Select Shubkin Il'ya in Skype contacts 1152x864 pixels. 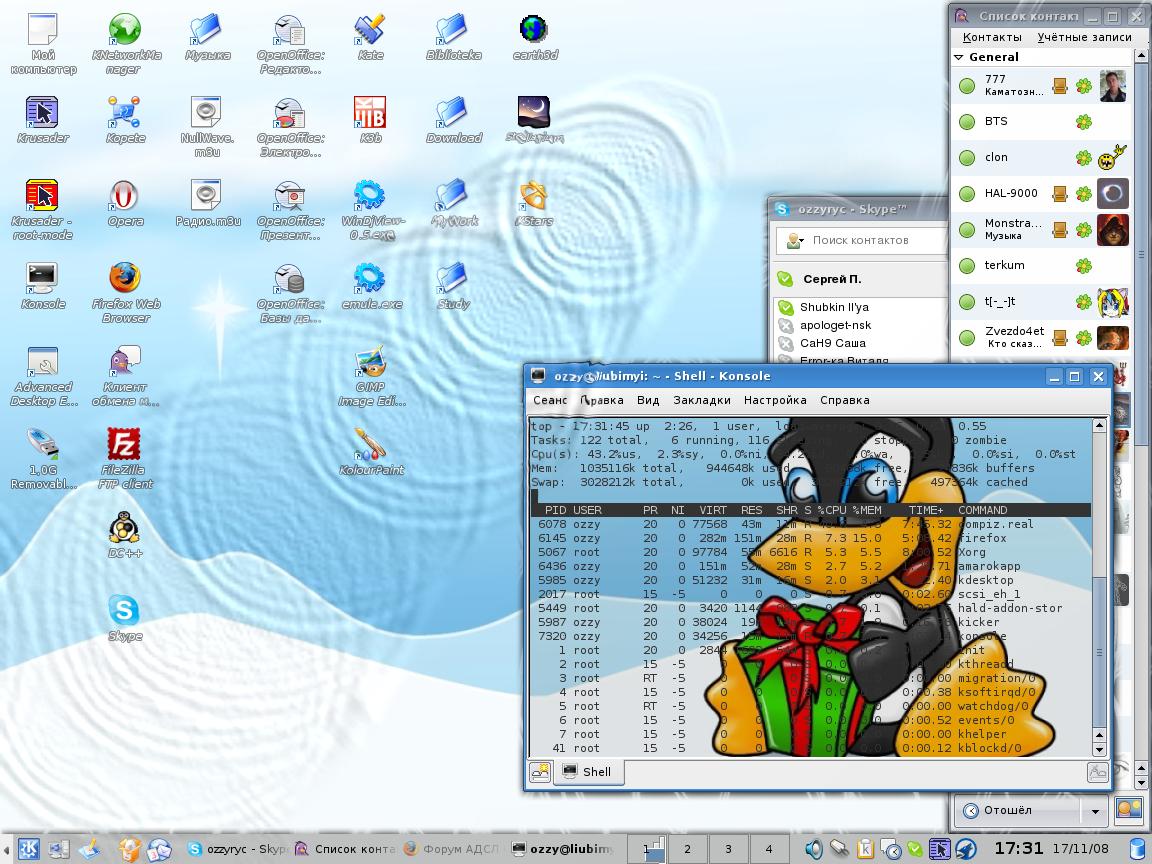pos(861,307)
